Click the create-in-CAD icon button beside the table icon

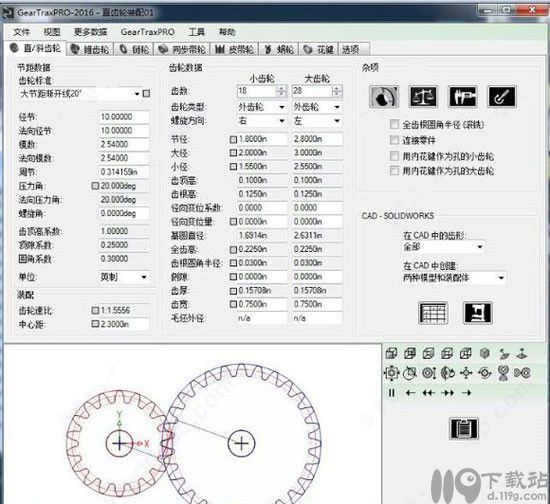click(478, 313)
